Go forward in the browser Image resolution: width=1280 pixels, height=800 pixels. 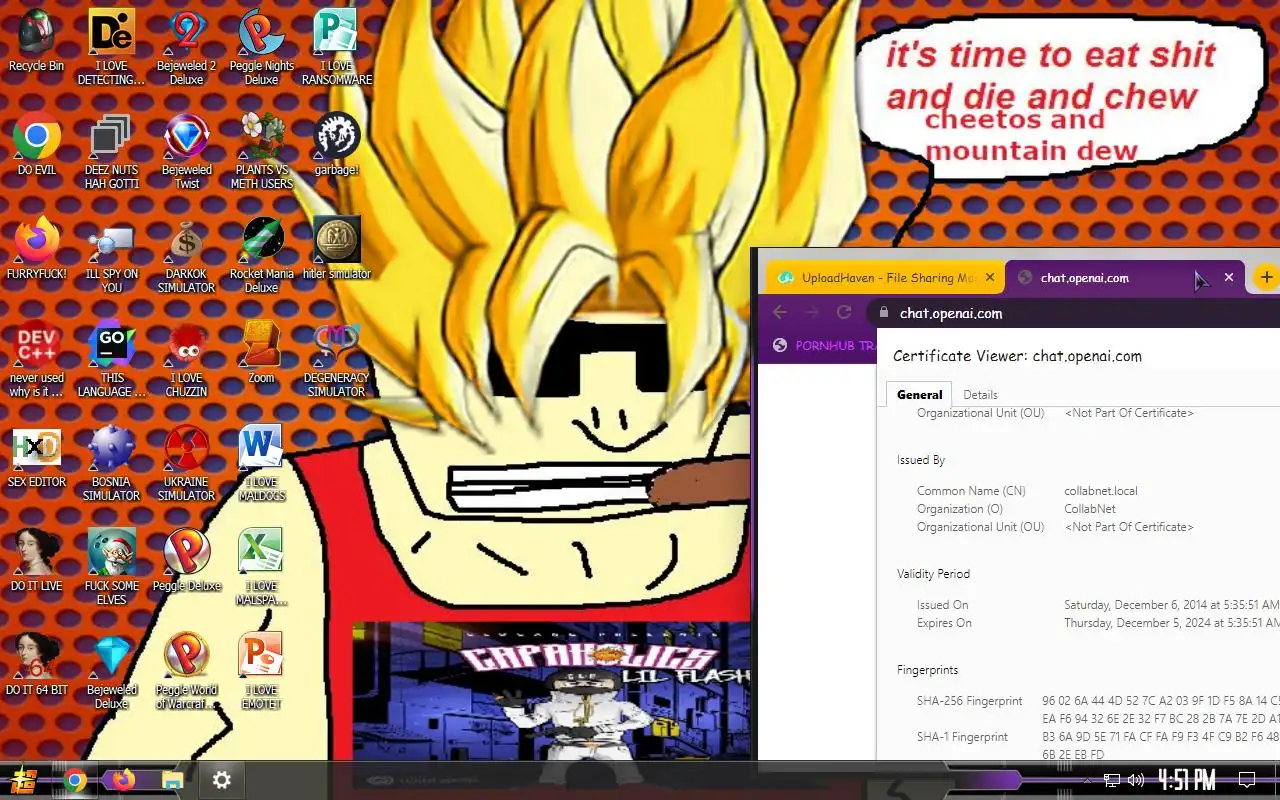pyautogui.click(x=812, y=313)
